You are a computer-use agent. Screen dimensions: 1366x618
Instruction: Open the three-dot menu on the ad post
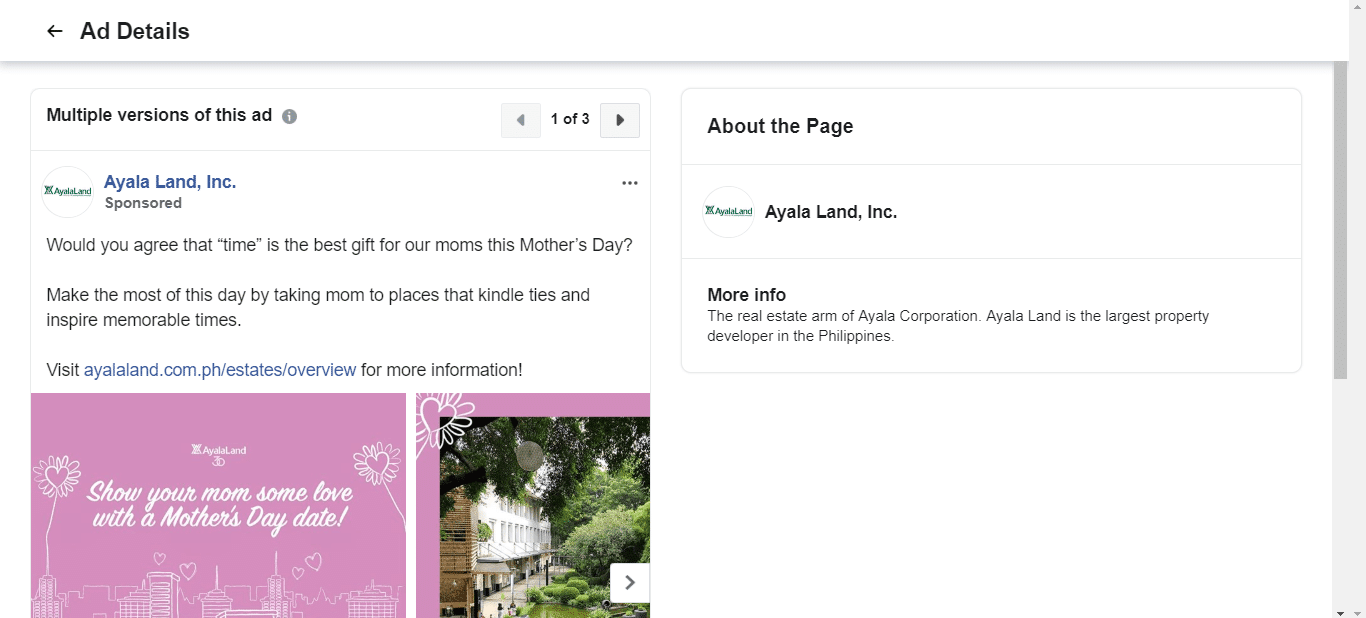tap(630, 183)
